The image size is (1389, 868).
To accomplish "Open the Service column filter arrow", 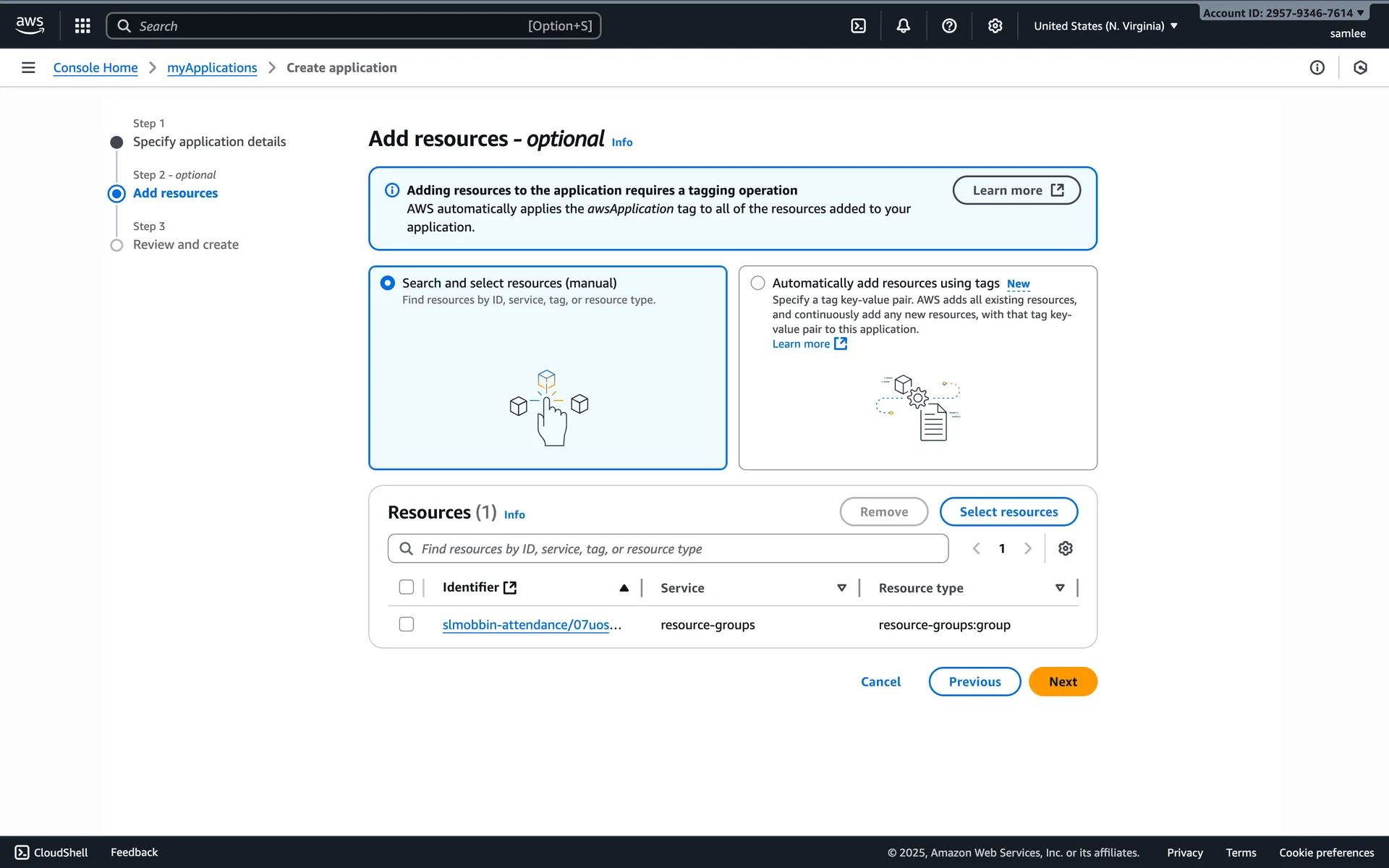I will (x=841, y=588).
